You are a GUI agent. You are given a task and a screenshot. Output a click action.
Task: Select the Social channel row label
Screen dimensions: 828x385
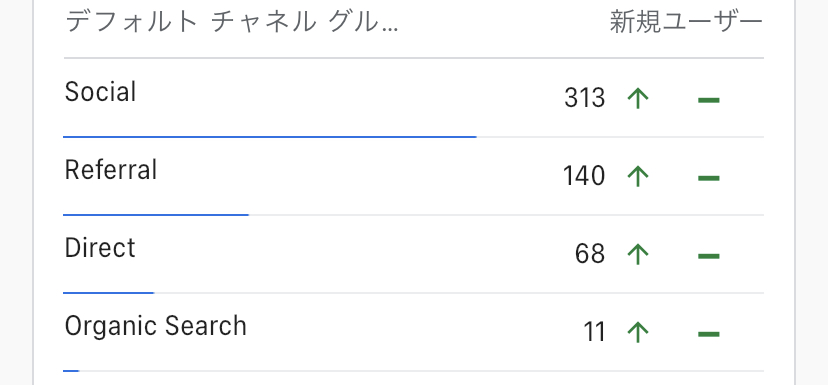click(x=100, y=92)
